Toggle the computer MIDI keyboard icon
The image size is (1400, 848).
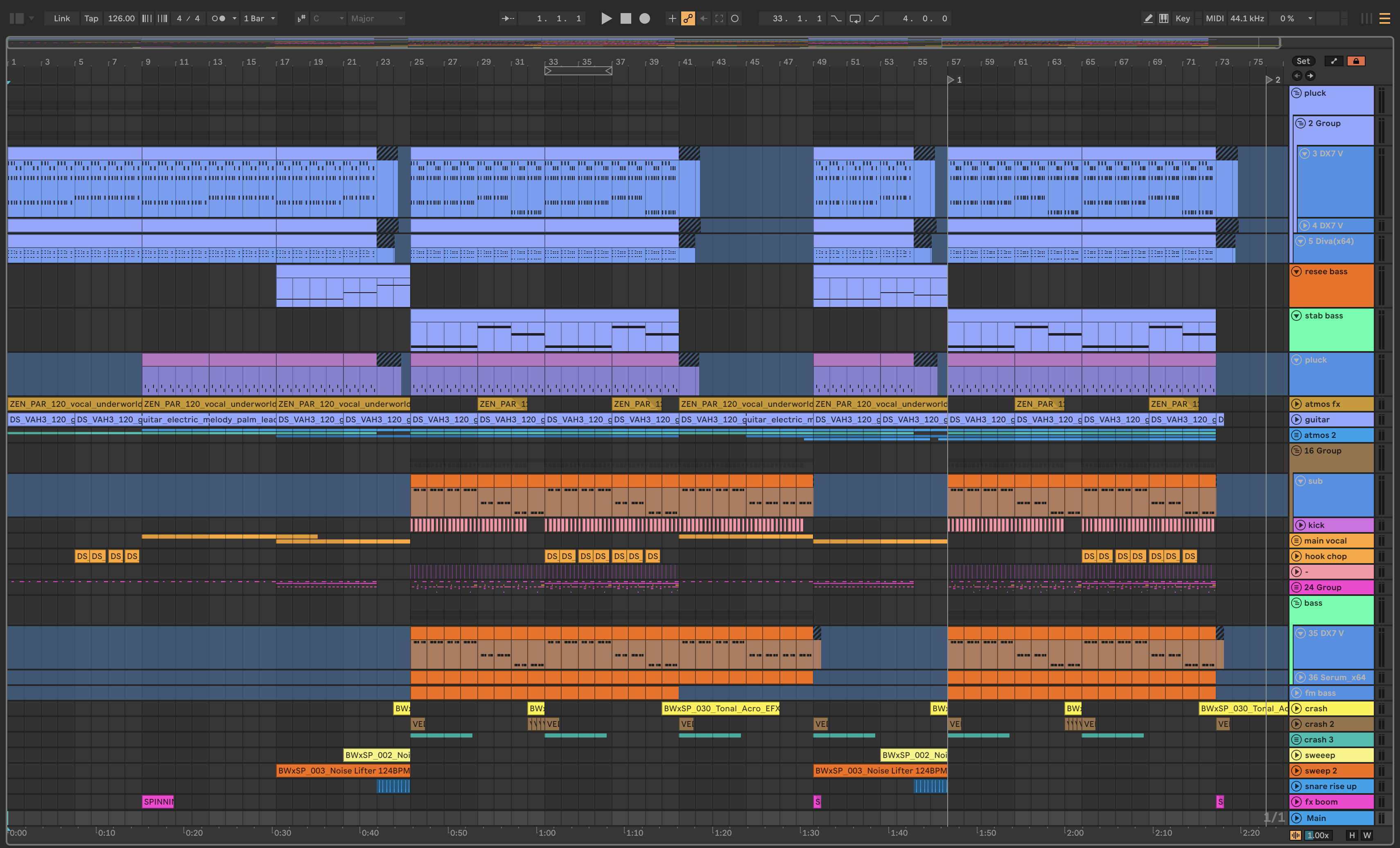(x=1164, y=18)
